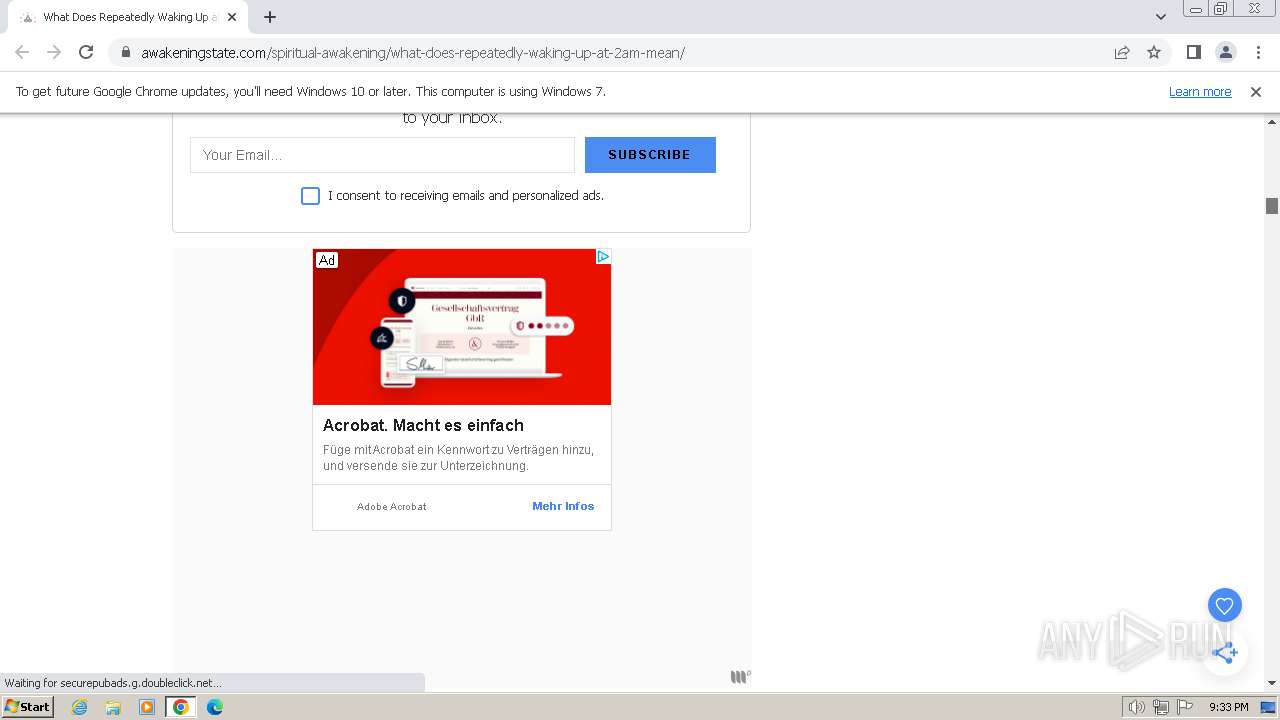Open a new tab
1280x720 pixels.
coord(270,17)
